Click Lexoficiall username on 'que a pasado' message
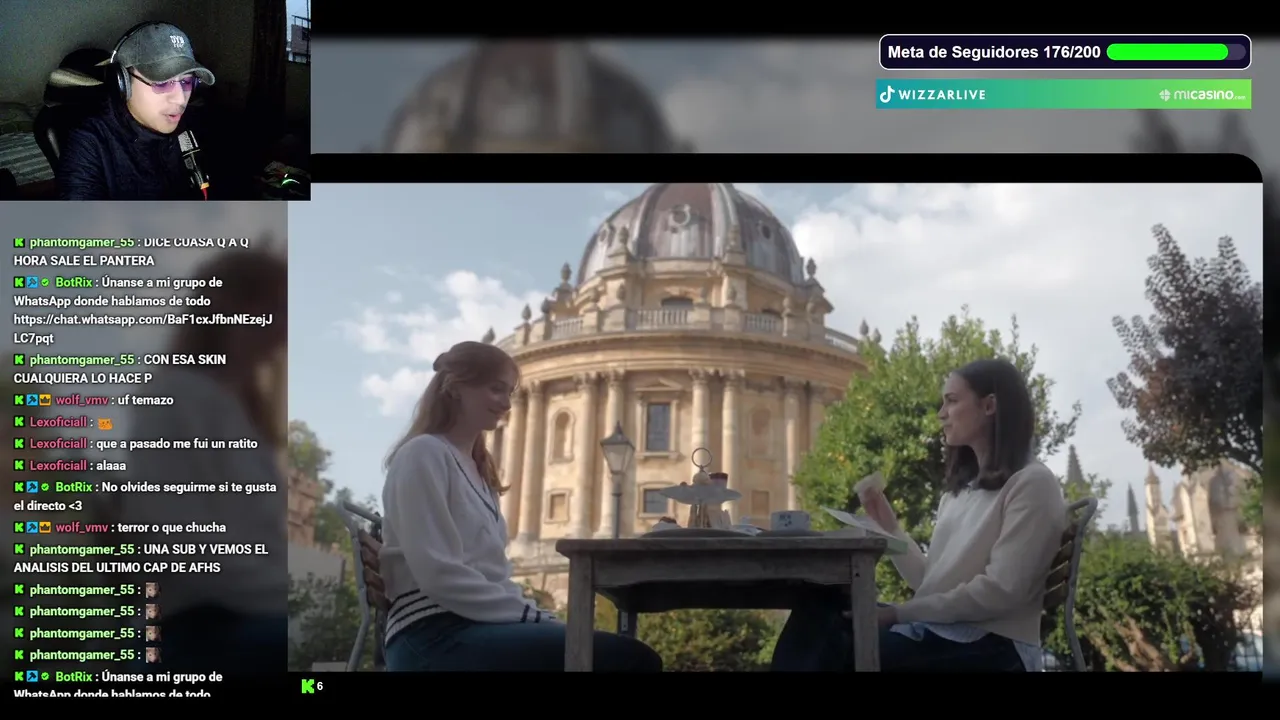The image size is (1280, 720). (59, 444)
